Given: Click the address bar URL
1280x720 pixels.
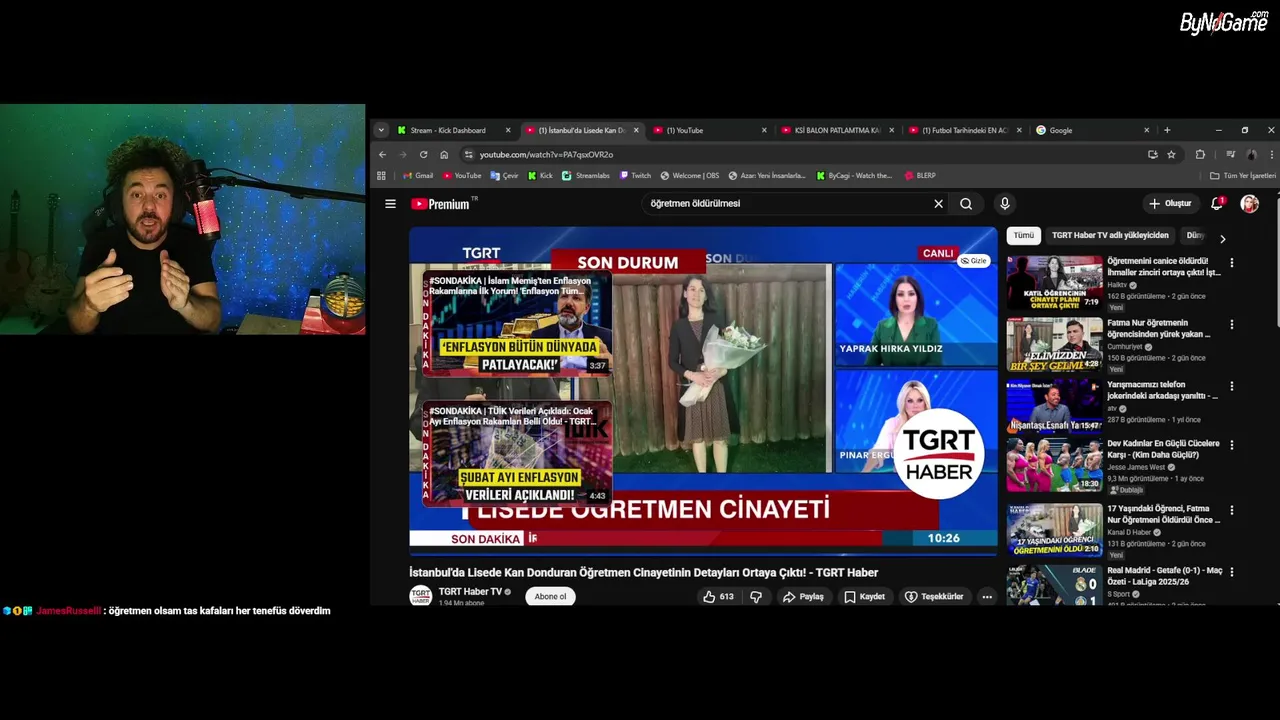Looking at the screenshot, I should [x=546, y=155].
